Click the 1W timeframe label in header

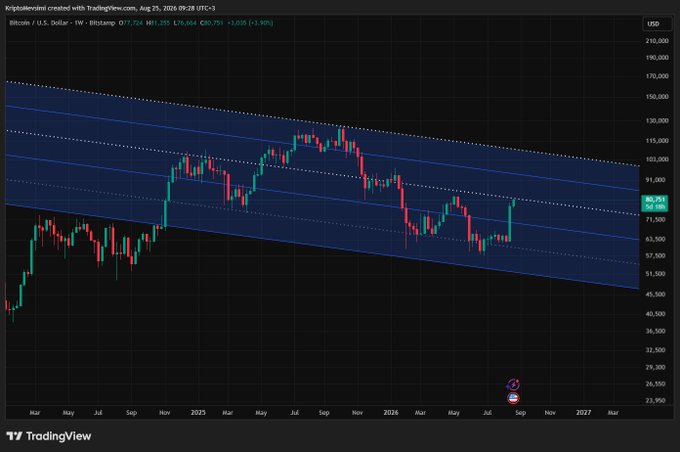[x=78, y=23]
